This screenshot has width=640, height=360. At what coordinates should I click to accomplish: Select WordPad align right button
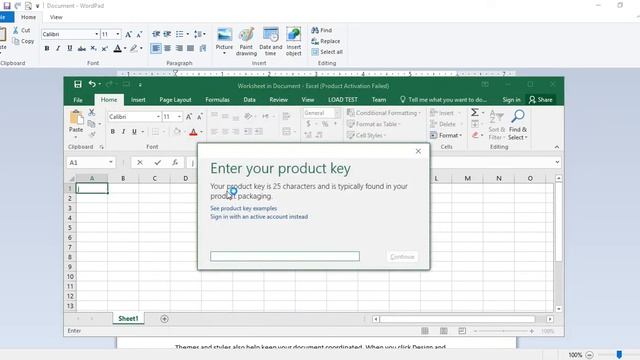(x=179, y=49)
